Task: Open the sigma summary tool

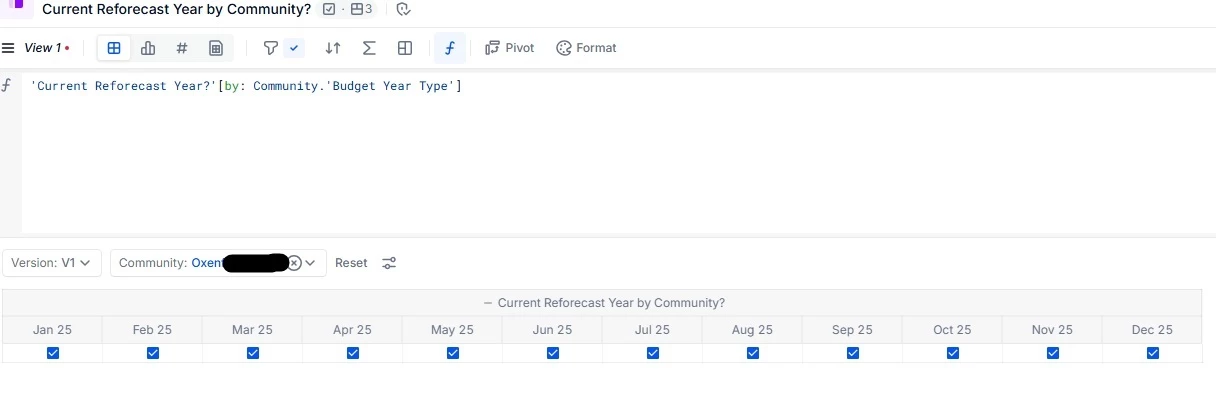Action: 369,48
